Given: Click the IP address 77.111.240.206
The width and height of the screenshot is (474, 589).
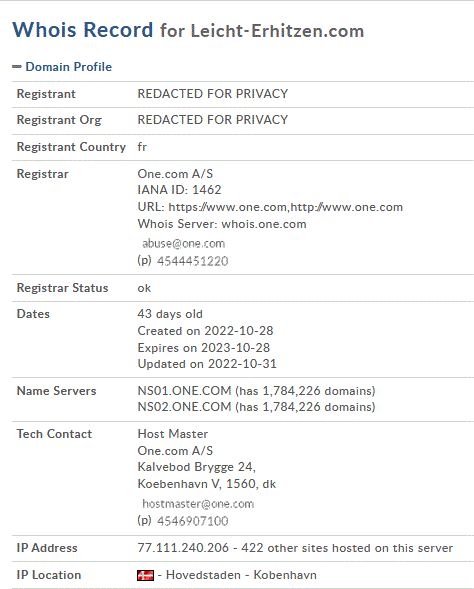Looking at the screenshot, I should pos(183,548).
